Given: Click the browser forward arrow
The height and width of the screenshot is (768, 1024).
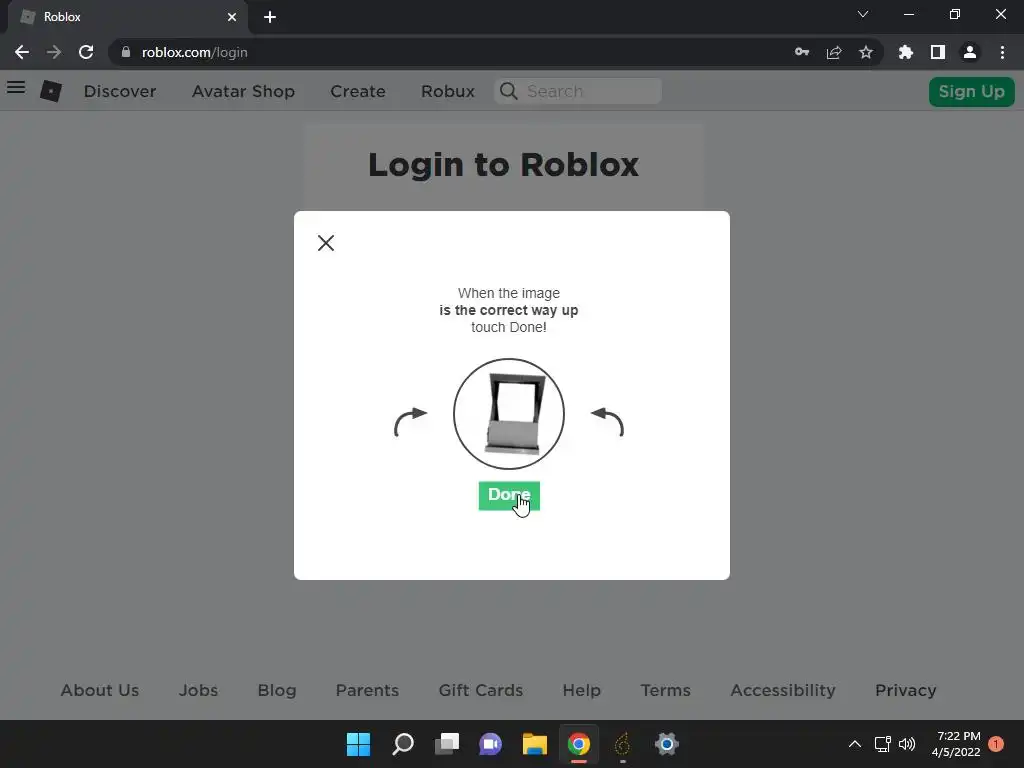Looking at the screenshot, I should click(54, 52).
